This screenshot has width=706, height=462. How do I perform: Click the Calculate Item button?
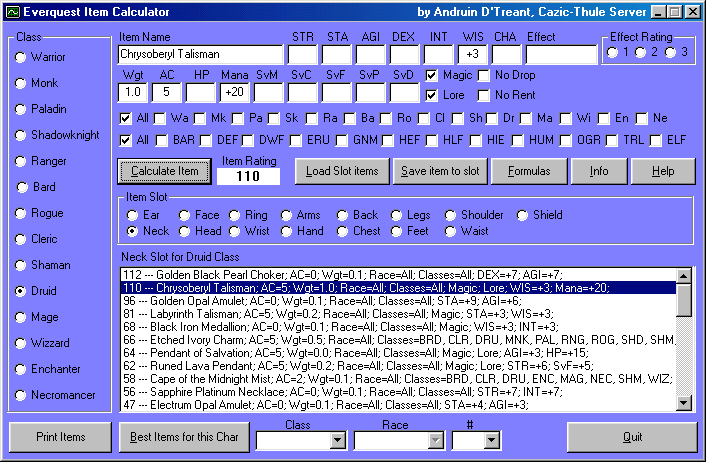(164, 171)
